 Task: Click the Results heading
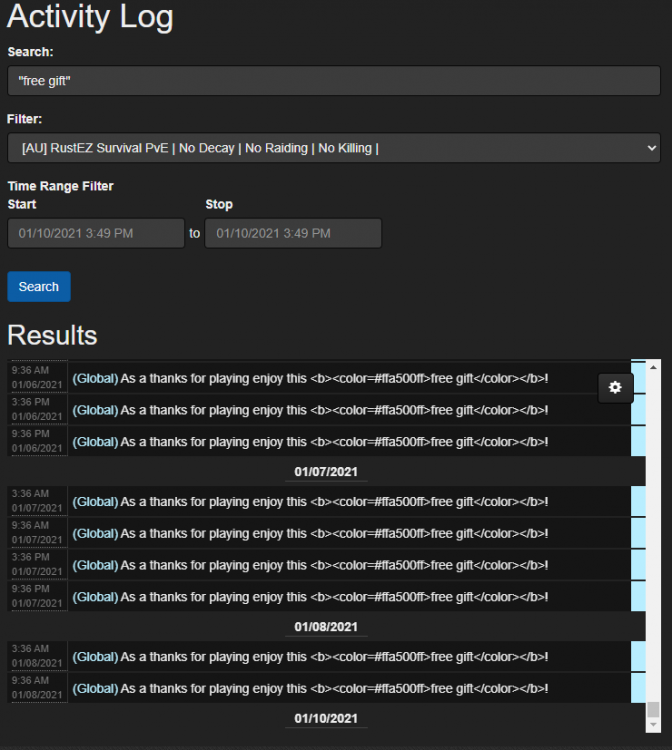click(x=52, y=334)
